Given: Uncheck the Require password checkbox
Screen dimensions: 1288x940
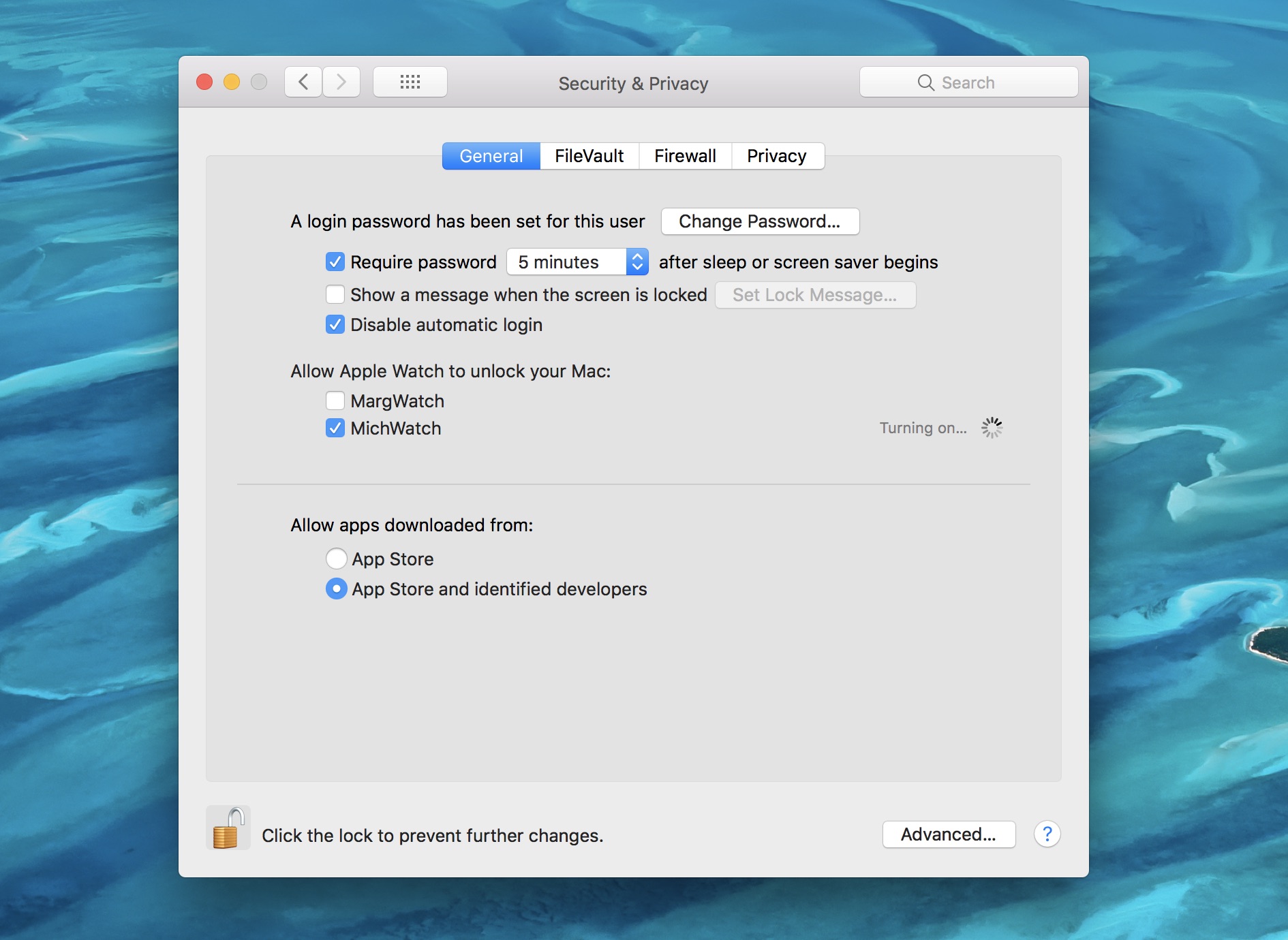Looking at the screenshot, I should 335,262.
